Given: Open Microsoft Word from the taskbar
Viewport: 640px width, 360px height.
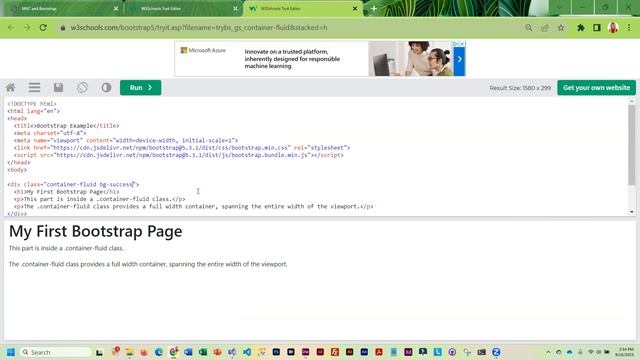Looking at the screenshot, I should [x=188, y=352].
